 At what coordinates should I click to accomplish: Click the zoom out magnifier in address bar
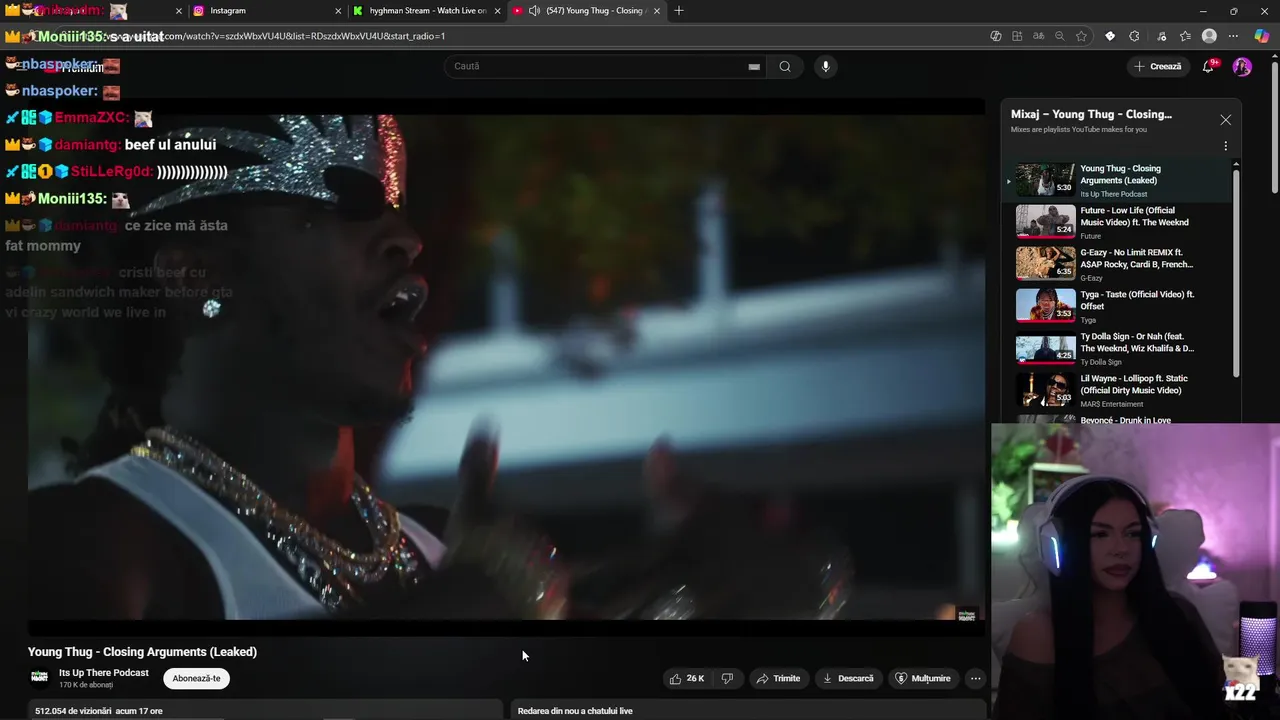[x=1060, y=36]
